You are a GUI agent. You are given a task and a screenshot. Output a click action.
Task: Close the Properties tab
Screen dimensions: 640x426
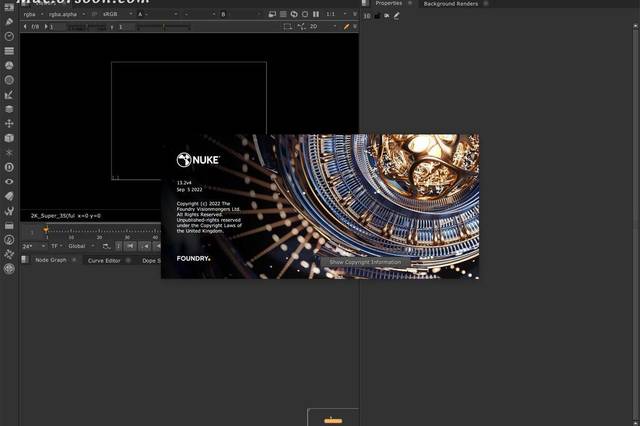click(x=410, y=3)
